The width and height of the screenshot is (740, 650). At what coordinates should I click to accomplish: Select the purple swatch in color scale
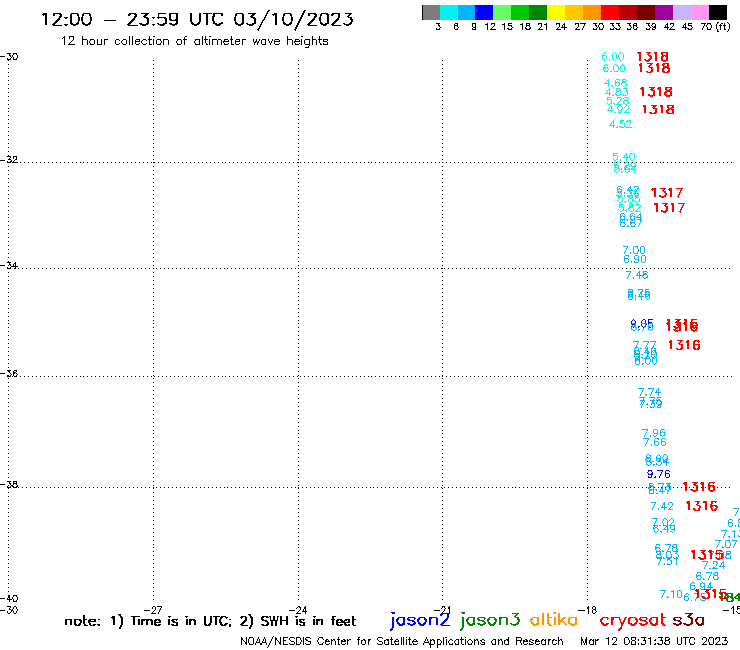point(664,13)
